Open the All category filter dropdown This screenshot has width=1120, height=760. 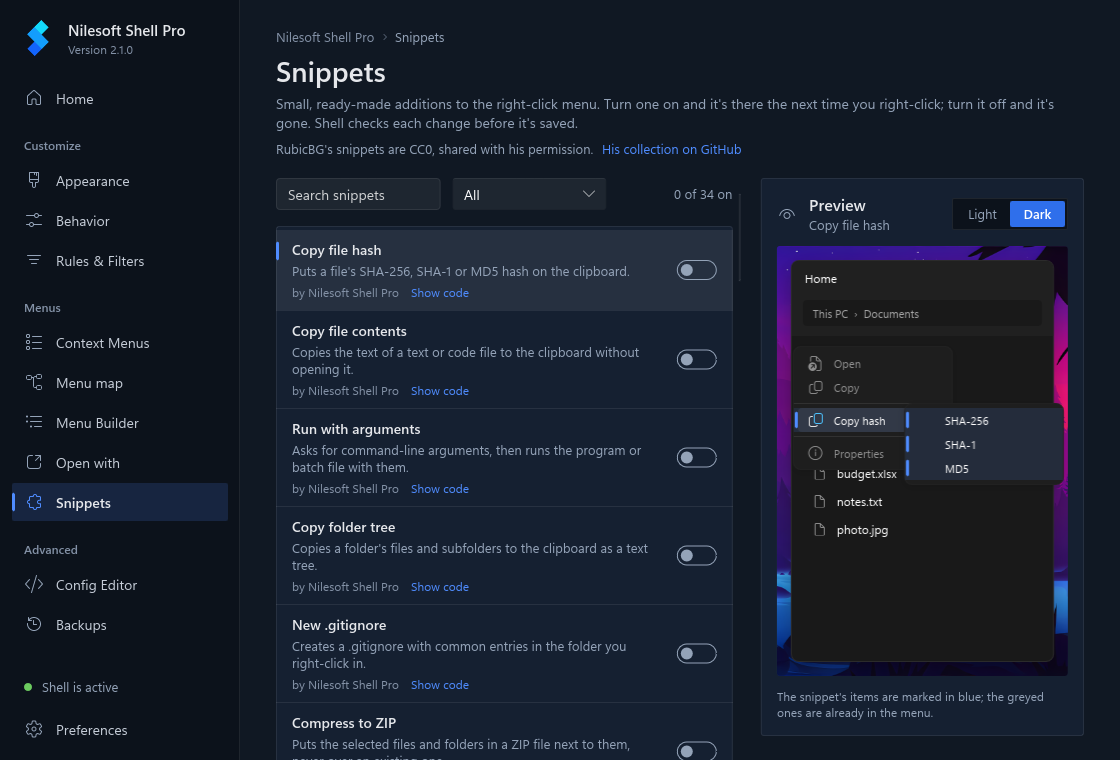[529, 194]
